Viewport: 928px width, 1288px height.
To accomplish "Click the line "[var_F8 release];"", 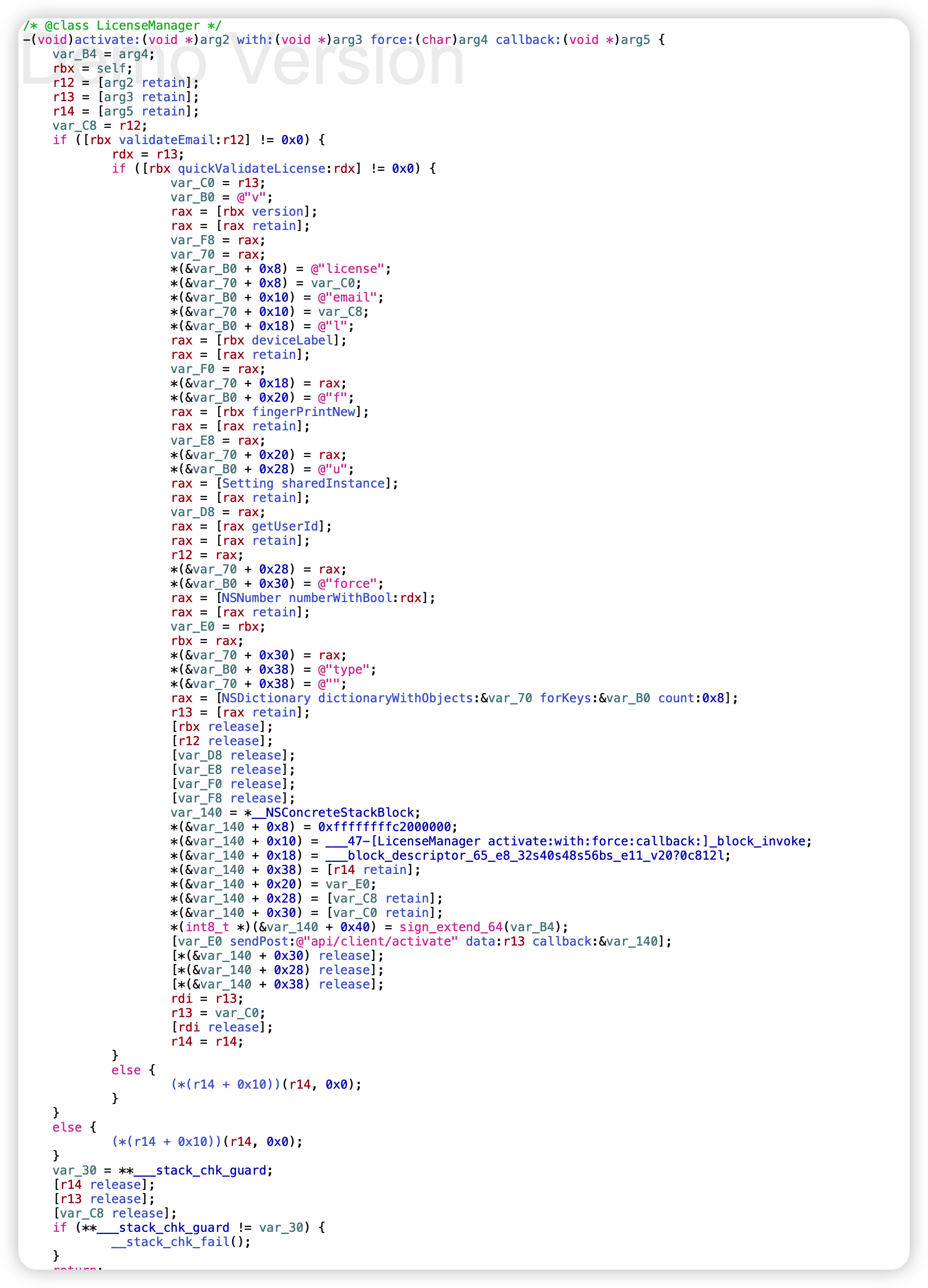I will pos(233,798).
